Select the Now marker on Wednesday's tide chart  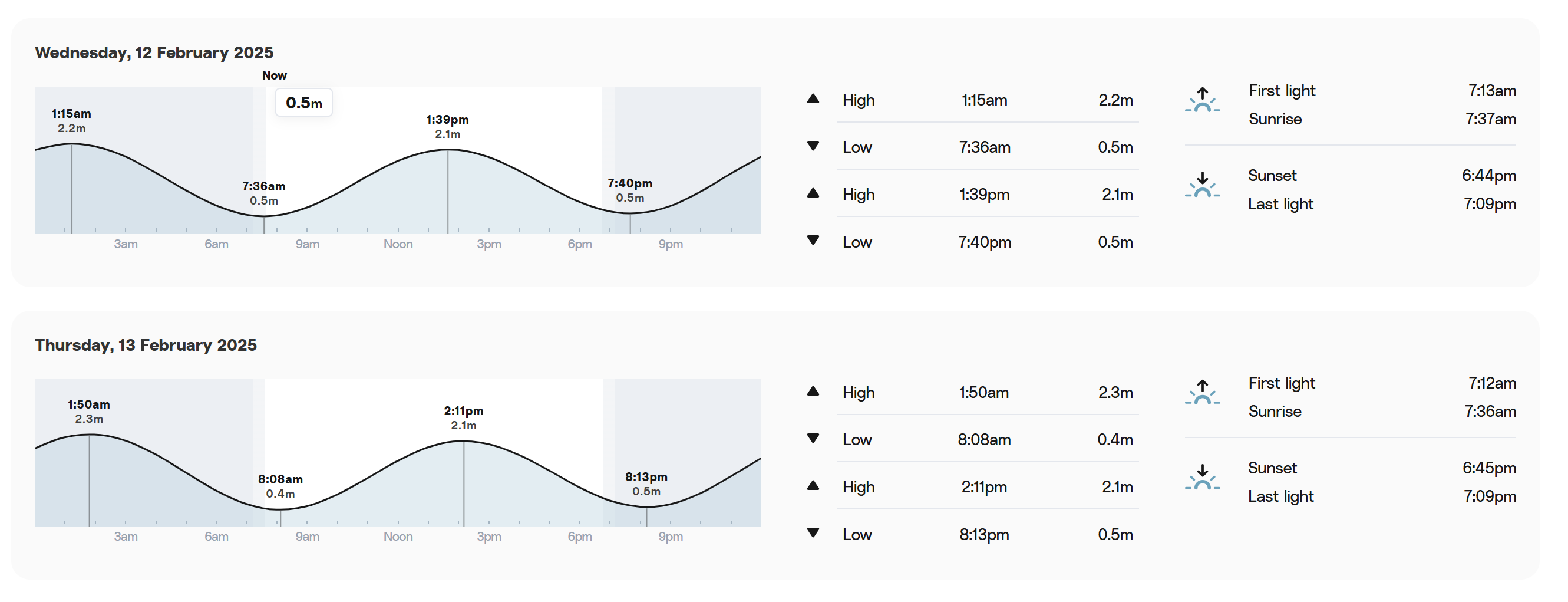(x=275, y=75)
